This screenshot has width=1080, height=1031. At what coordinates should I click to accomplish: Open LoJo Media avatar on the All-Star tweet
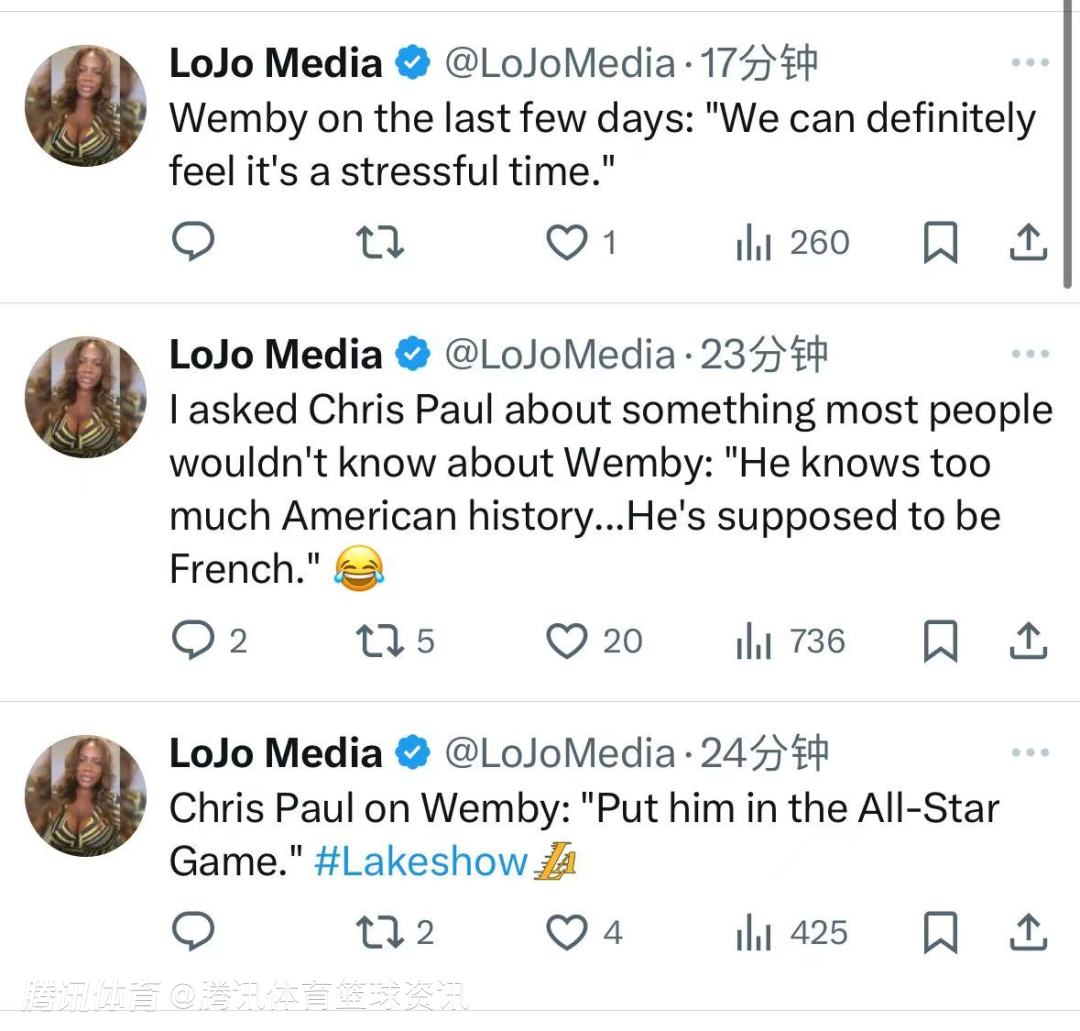[x=85, y=796]
